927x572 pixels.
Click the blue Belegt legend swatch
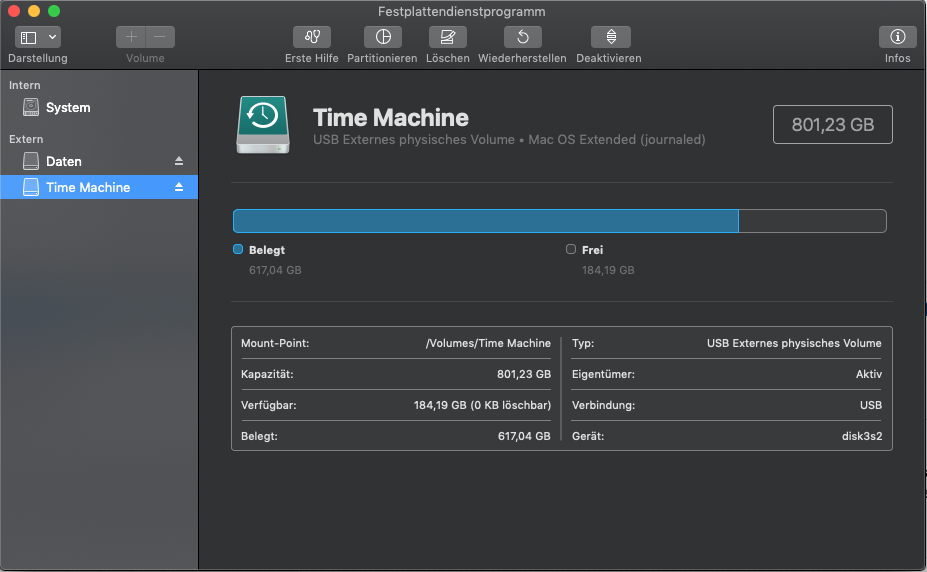pos(238,250)
